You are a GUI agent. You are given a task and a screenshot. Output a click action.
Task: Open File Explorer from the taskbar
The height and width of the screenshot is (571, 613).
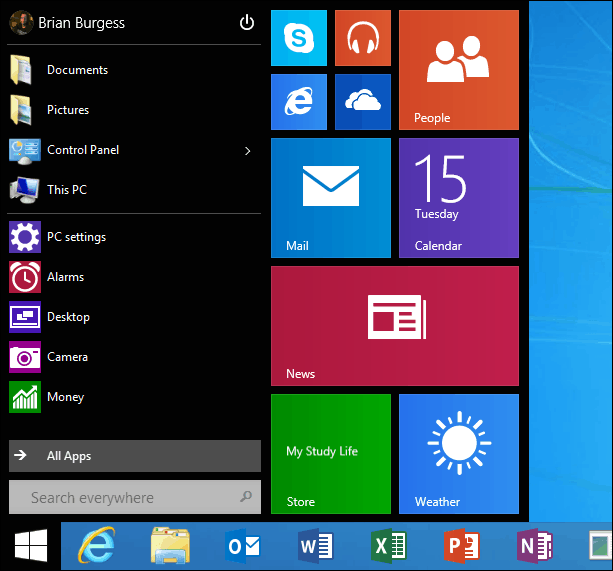170,546
